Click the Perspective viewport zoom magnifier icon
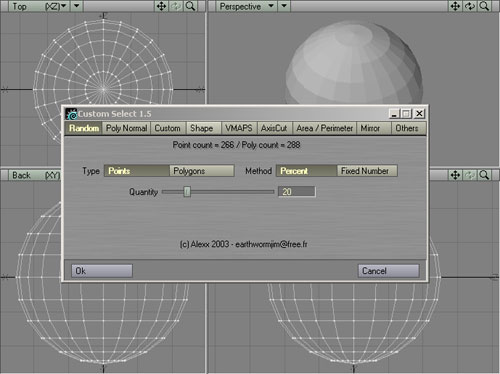Viewport: 500px width, 374px height. pyautogui.click(x=484, y=6)
